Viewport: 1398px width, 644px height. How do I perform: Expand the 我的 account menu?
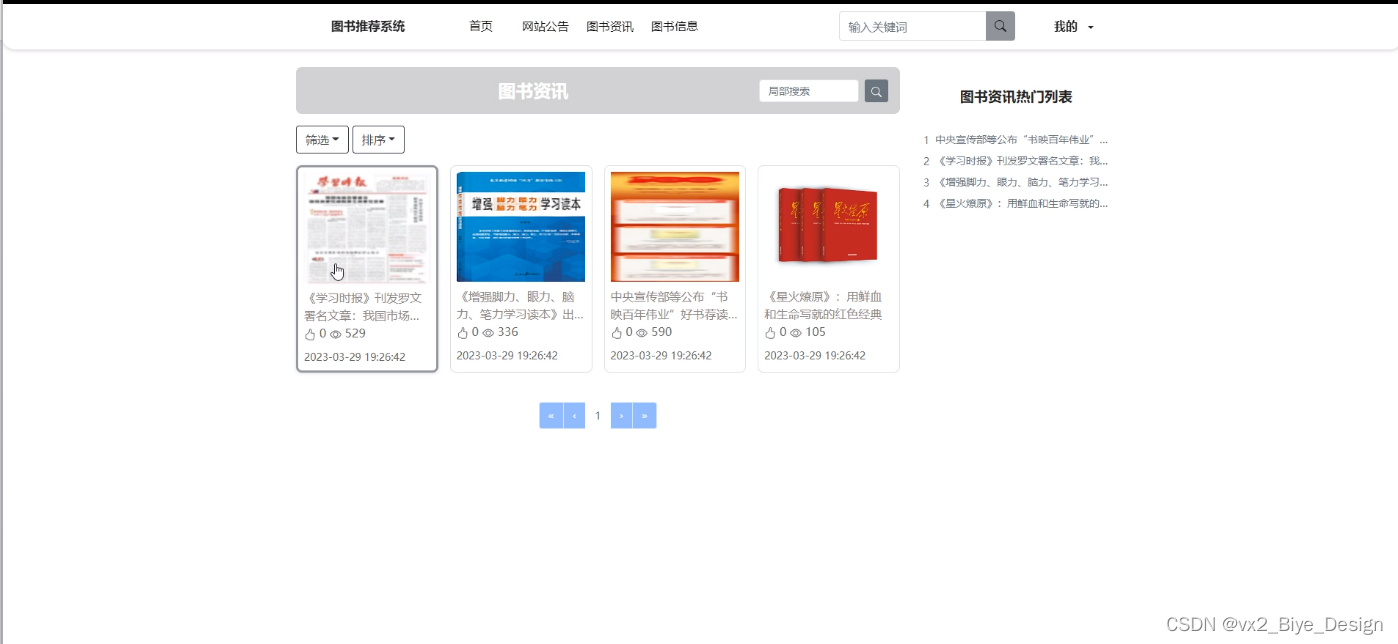pos(1074,27)
